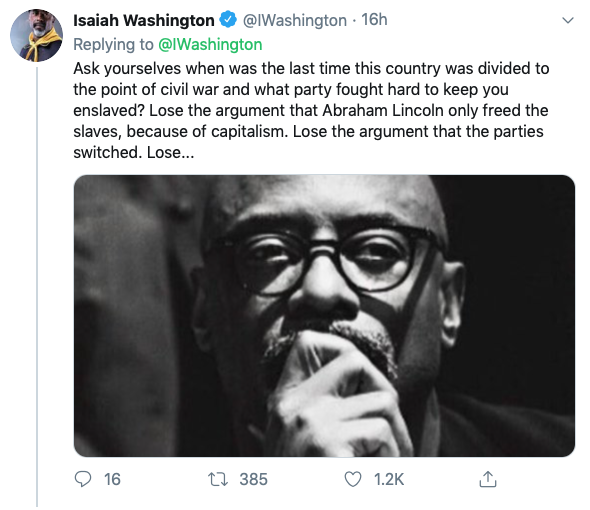Open Isaiah Washington's profile avatar
The width and height of the screenshot is (590, 510).
(x=36, y=35)
